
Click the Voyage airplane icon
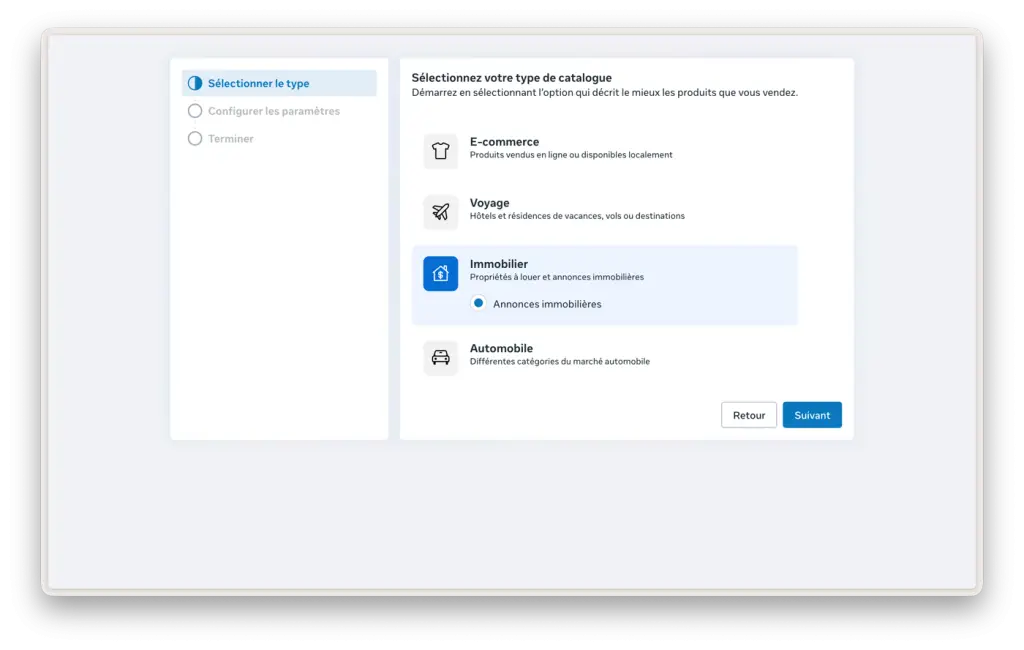point(440,212)
